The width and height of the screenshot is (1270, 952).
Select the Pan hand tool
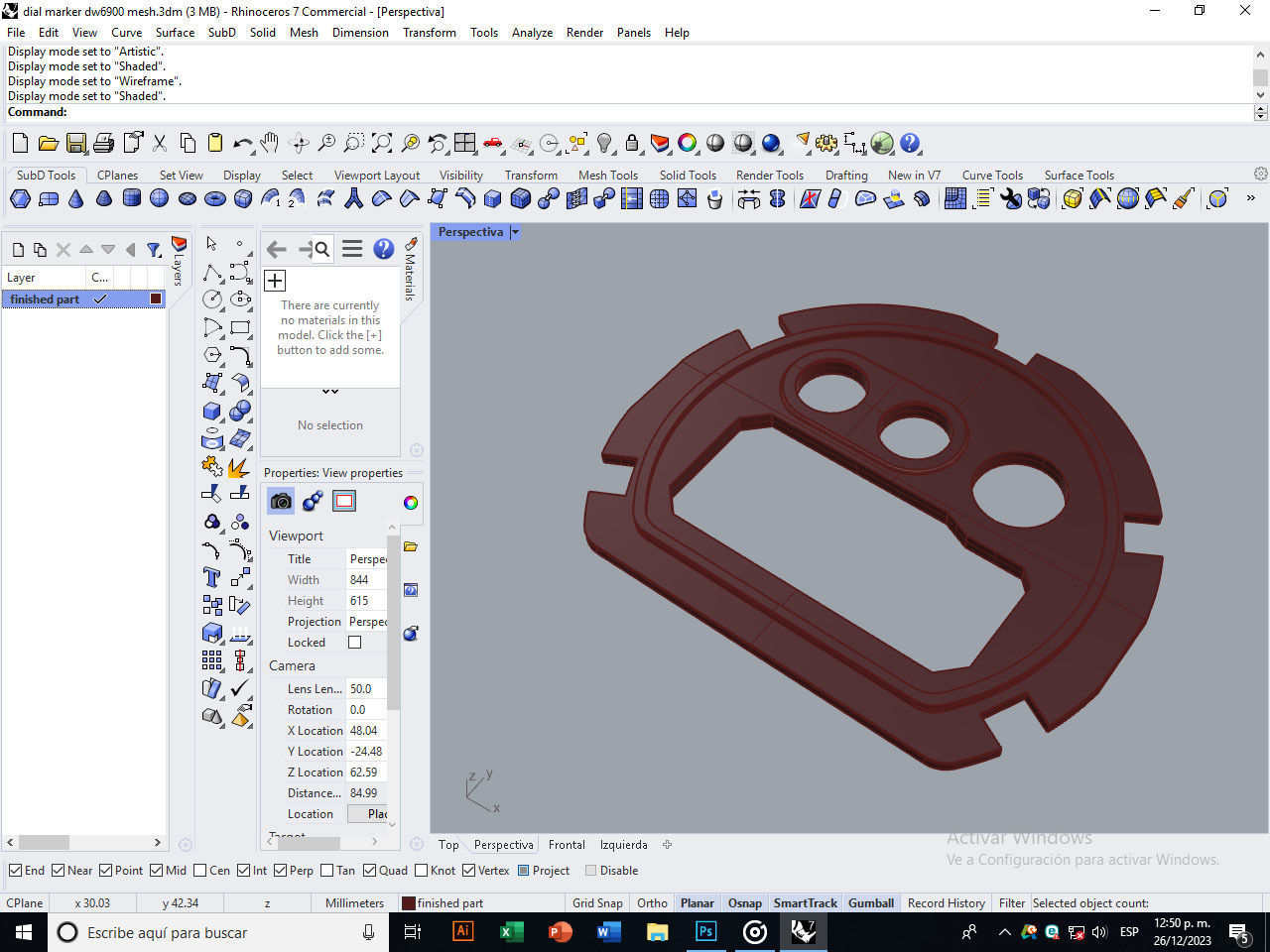click(270, 144)
